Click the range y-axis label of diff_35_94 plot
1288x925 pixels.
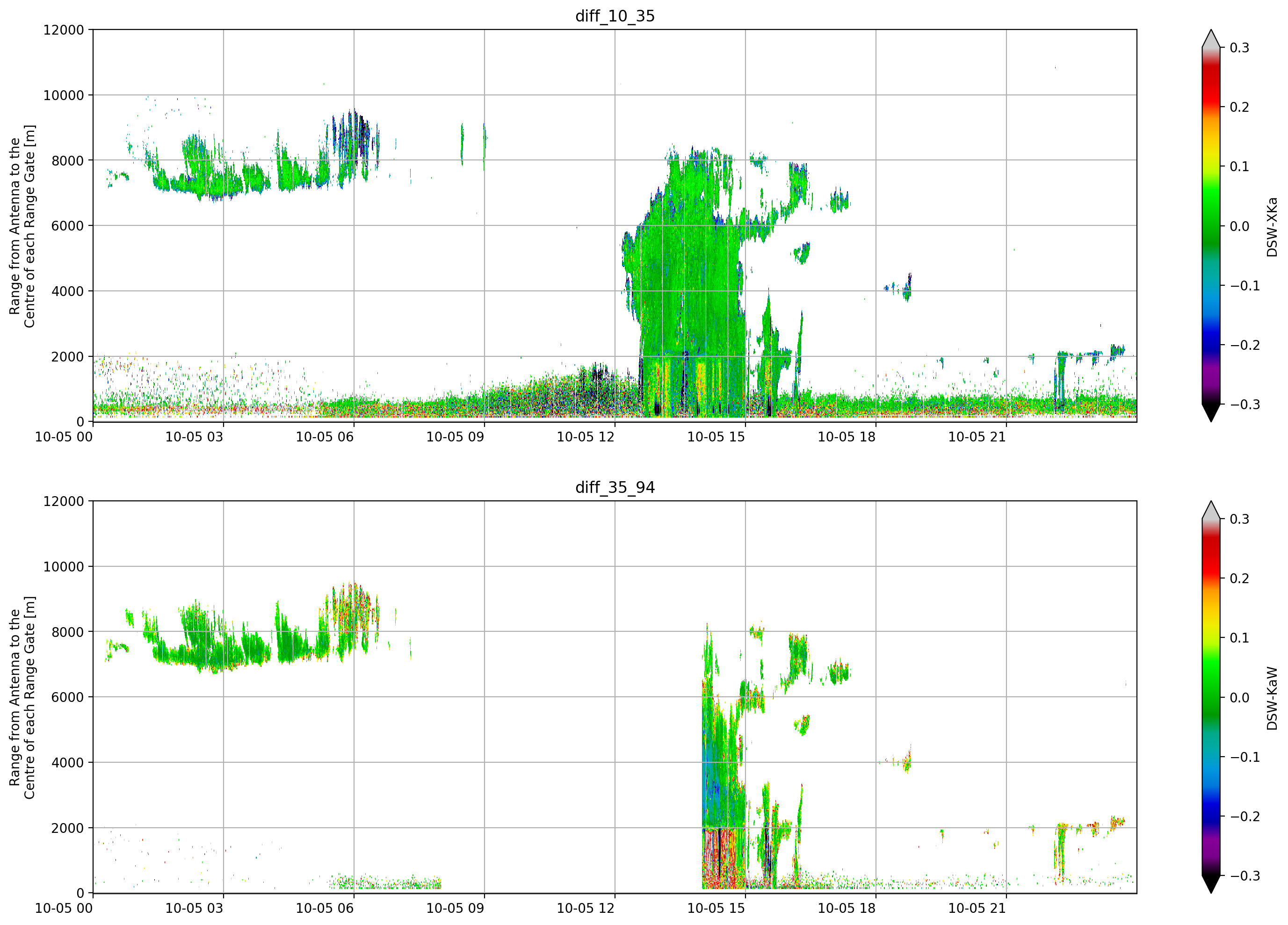pyautogui.click(x=22, y=697)
